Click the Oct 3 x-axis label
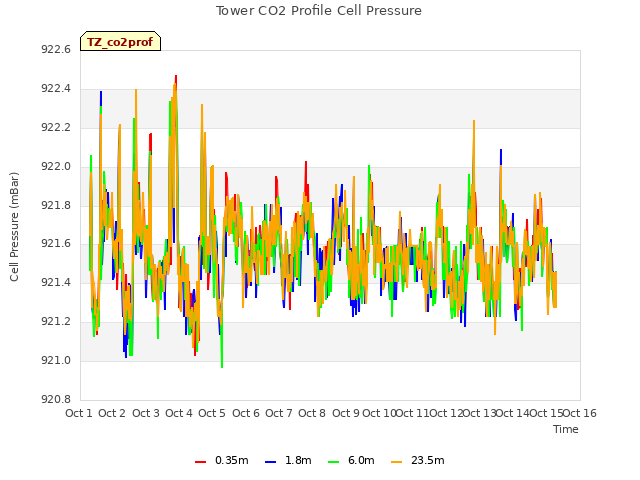Screen dimensions: 640x480 (x=146, y=413)
